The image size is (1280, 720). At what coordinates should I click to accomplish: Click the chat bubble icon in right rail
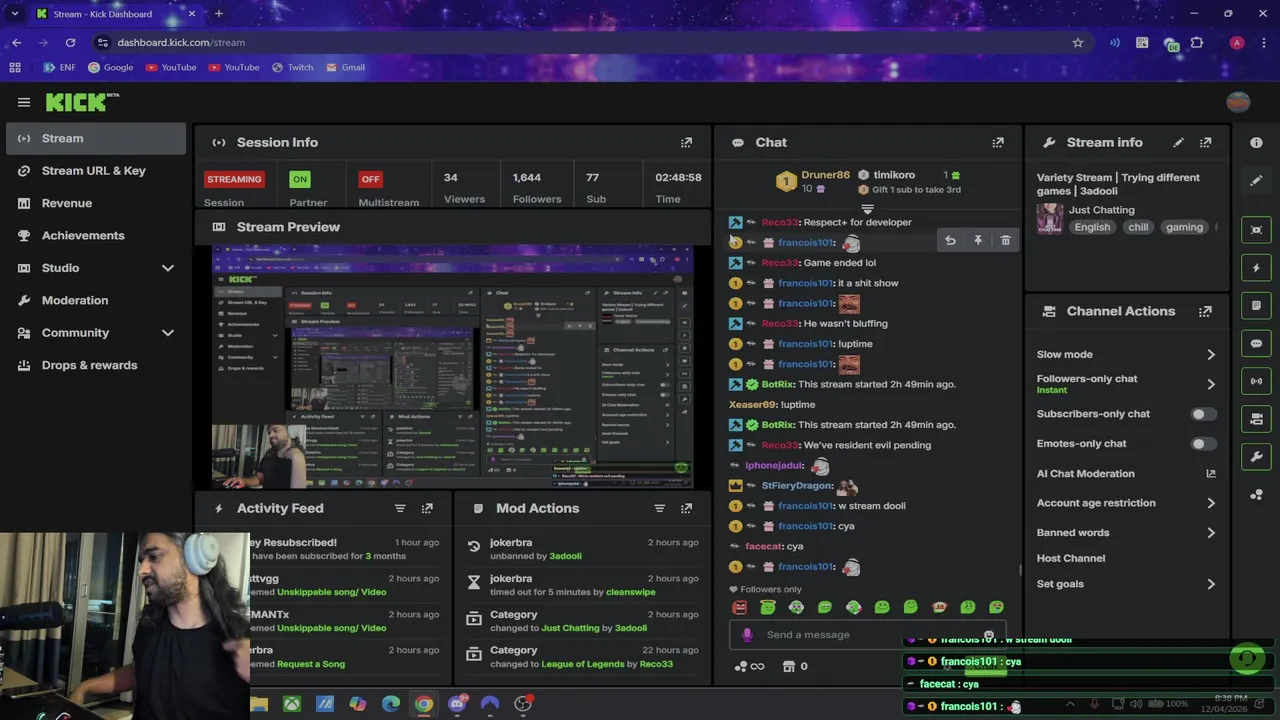[1256, 344]
